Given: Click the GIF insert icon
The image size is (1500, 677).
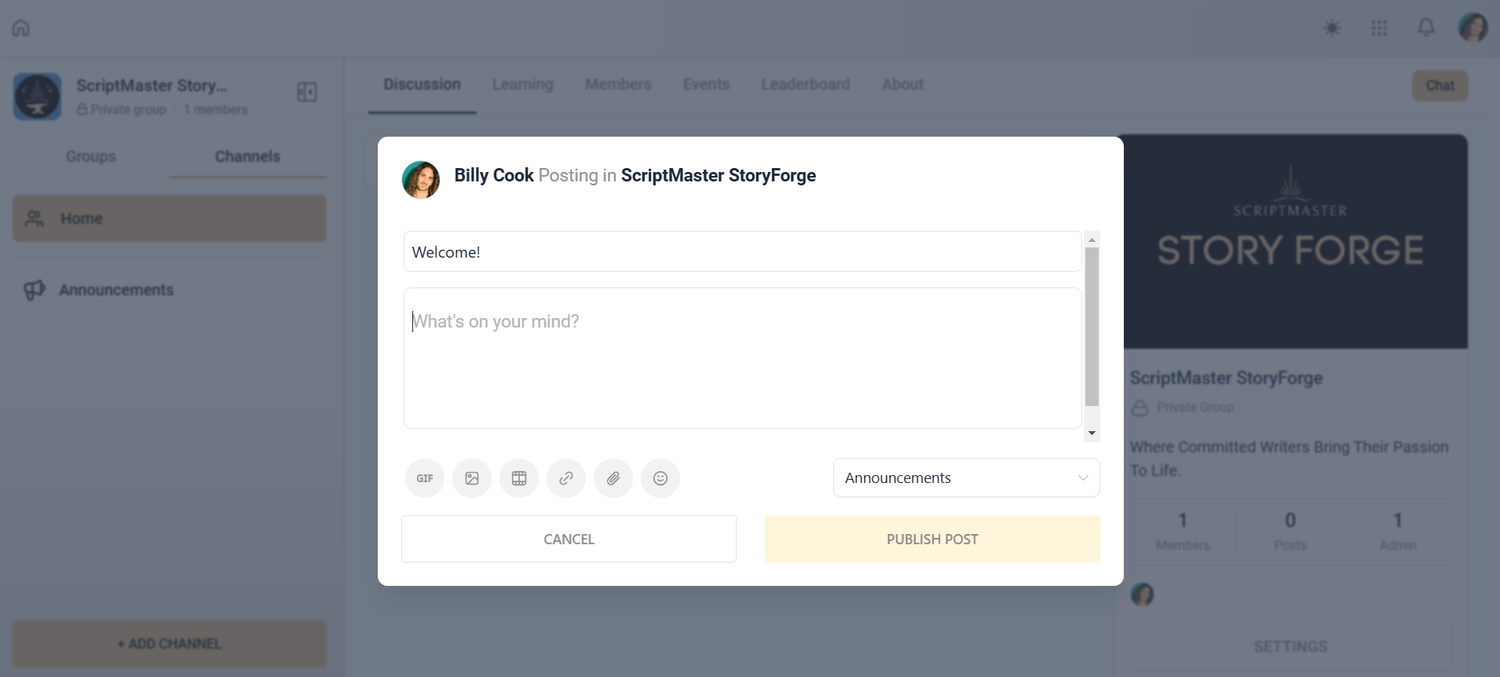Looking at the screenshot, I should (x=425, y=478).
